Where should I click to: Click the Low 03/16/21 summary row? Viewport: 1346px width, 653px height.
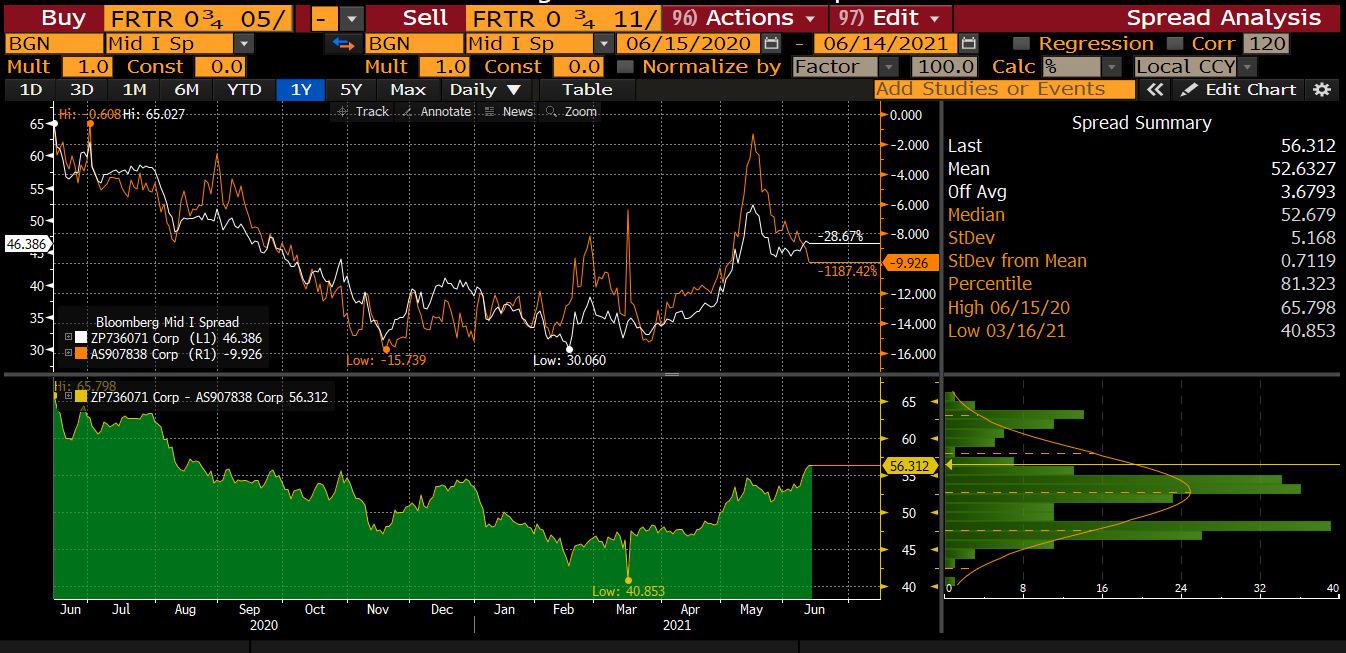pyautogui.click(x=1141, y=330)
